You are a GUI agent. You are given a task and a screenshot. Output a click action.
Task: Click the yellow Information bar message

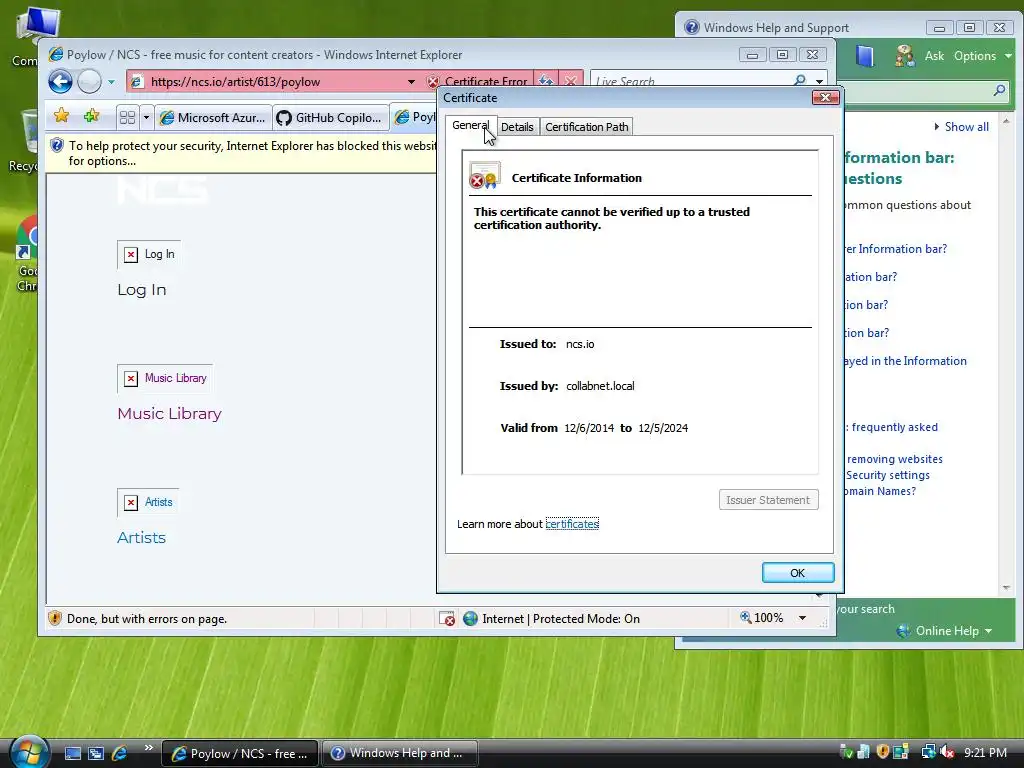(x=242, y=153)
